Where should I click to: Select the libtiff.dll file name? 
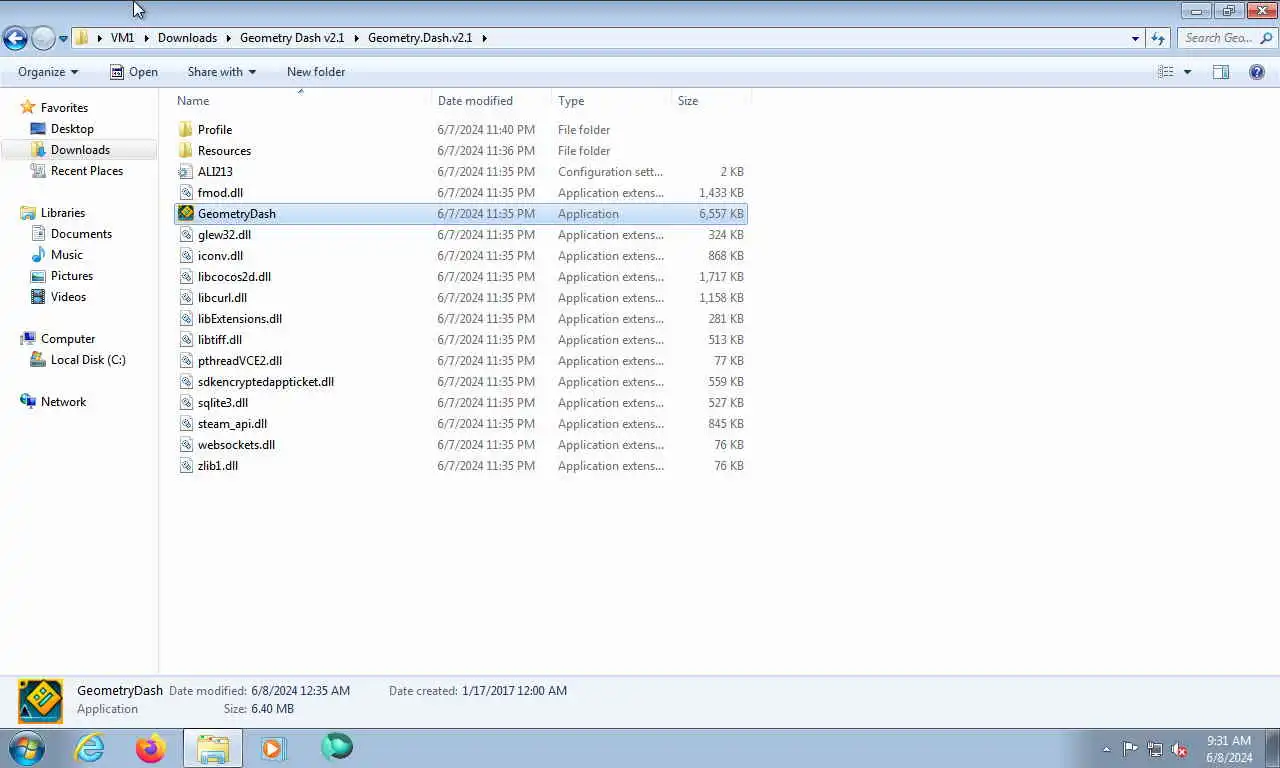[x=220, y=340]
